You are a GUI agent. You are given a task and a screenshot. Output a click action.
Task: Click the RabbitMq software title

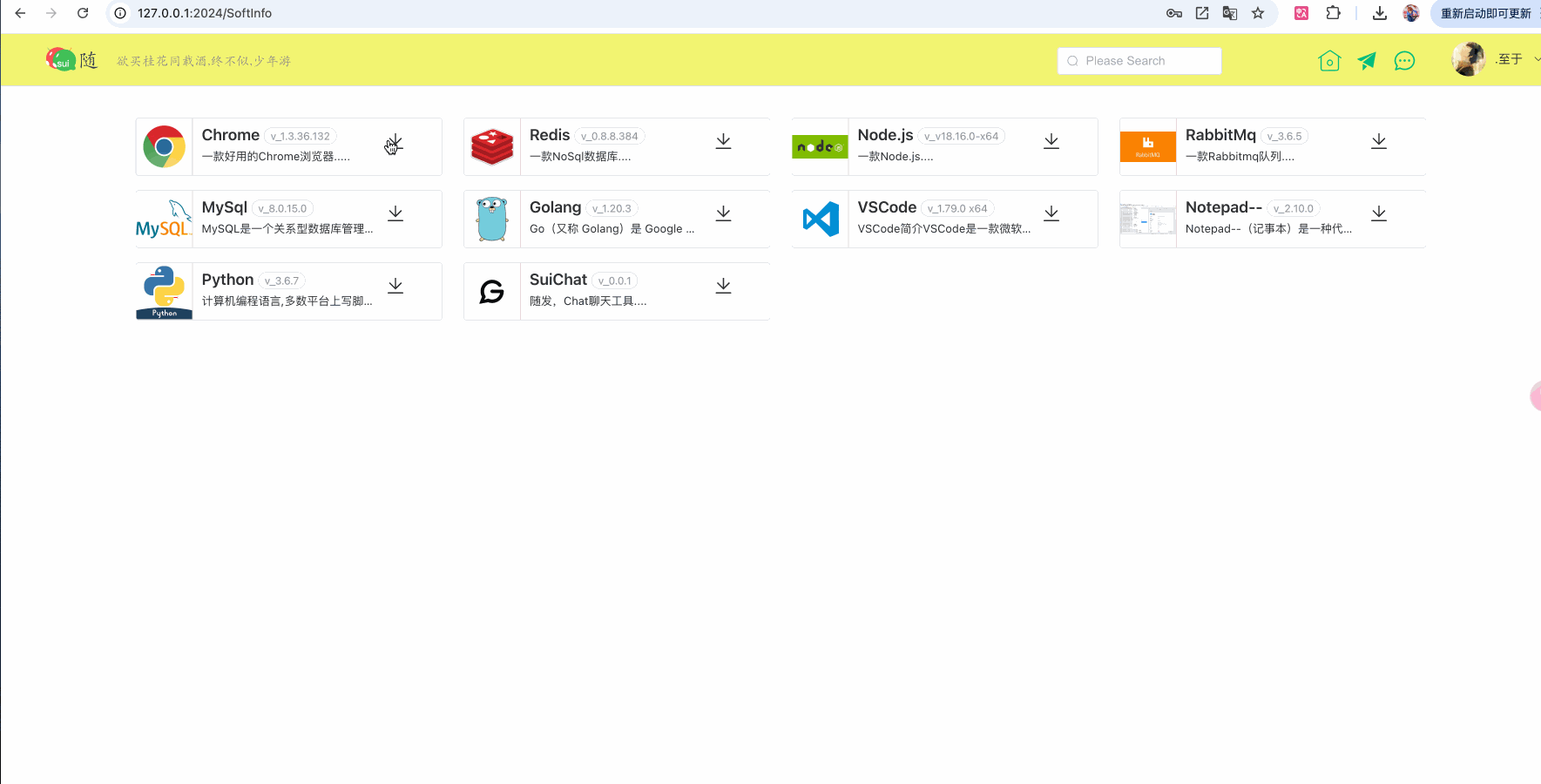(x=1220, y=135)
